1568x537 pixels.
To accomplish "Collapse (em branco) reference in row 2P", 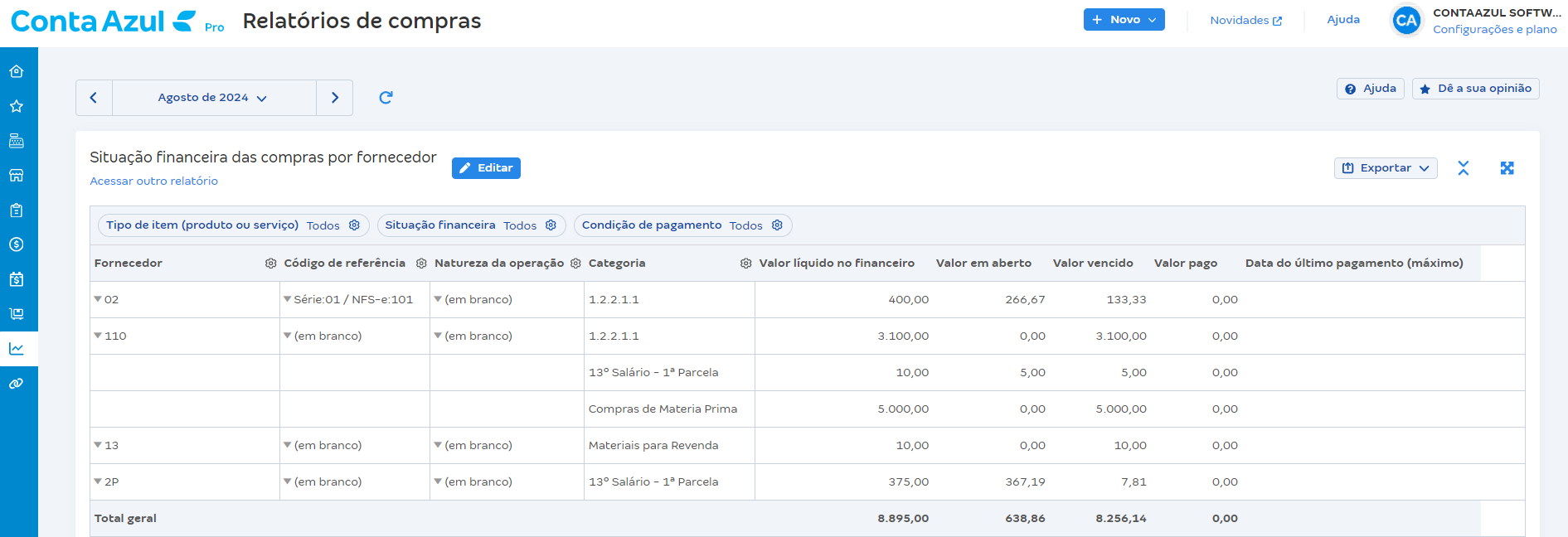I will [x=288, y=481].
